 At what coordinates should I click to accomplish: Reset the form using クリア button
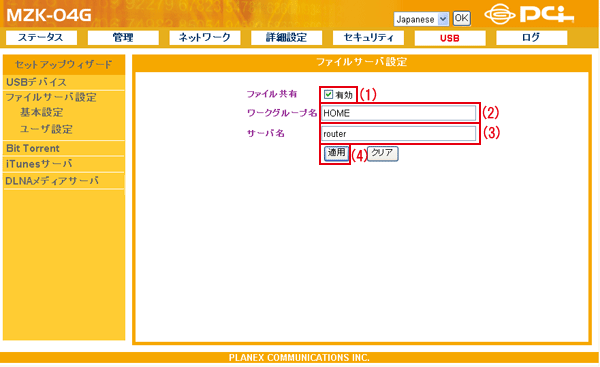[x=383, y=153]
